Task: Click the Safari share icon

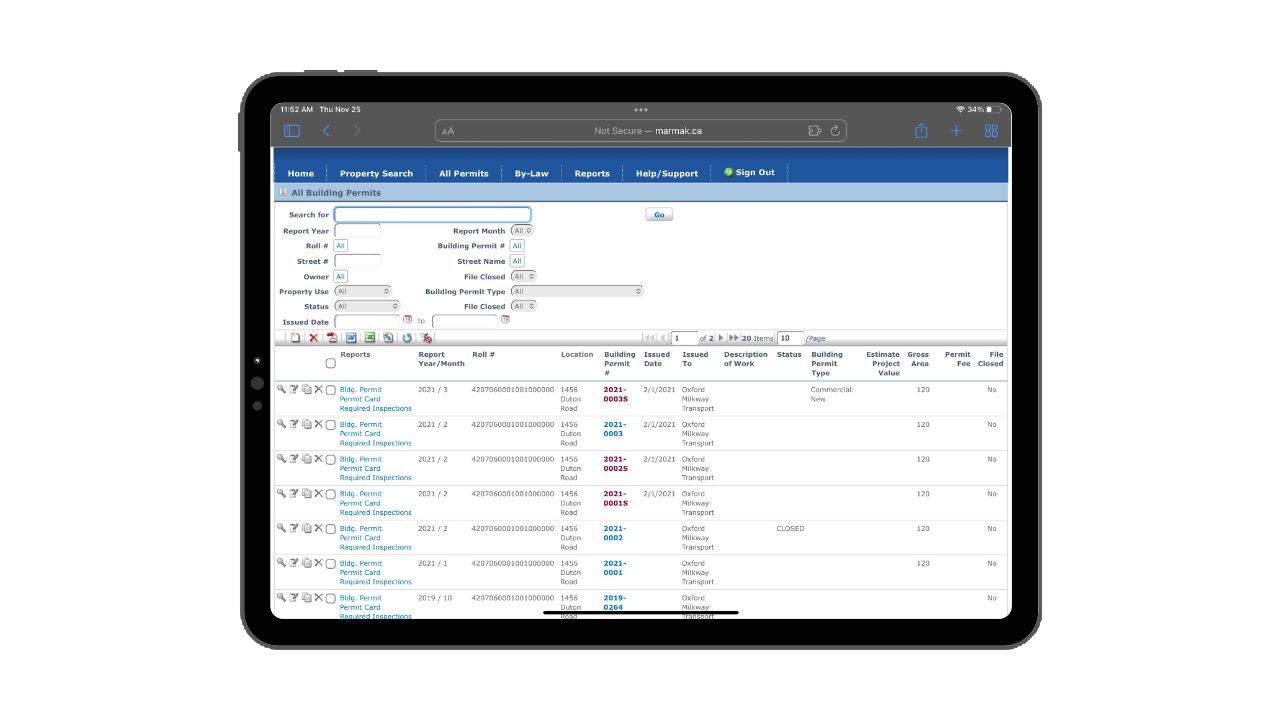Action: pos(921,131)
